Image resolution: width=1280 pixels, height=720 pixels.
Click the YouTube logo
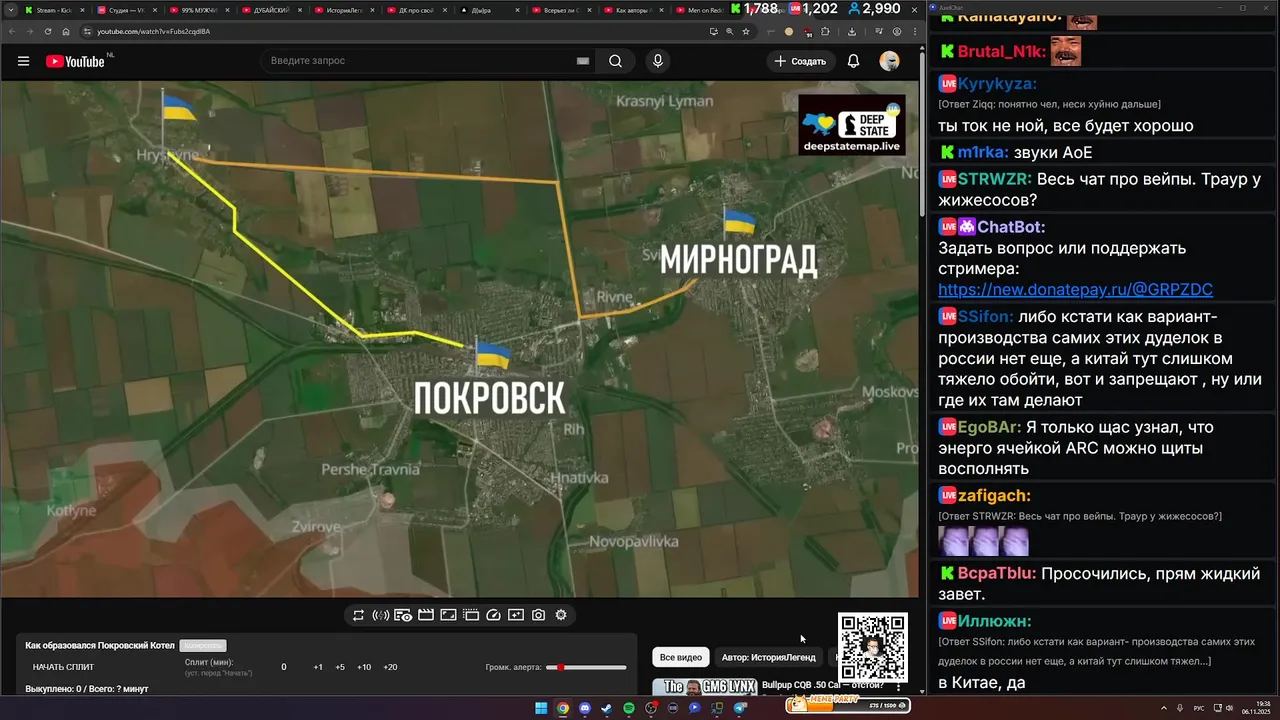pos(75,61)
